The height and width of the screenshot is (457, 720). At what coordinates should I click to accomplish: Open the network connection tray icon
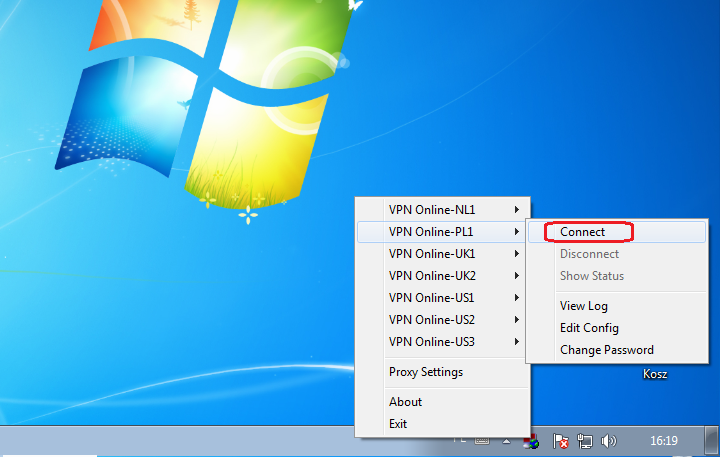(x=585, y=441)
